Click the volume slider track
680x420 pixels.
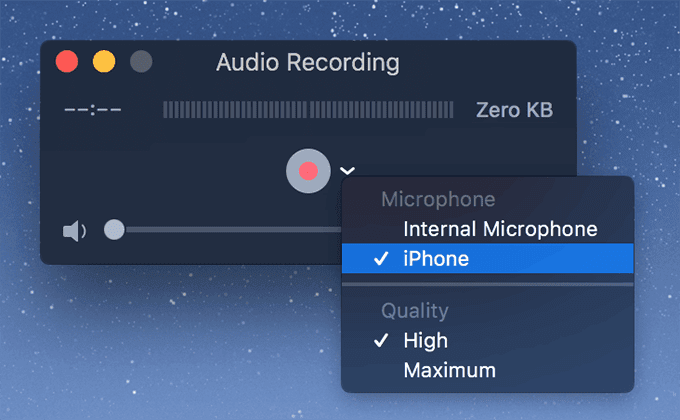click(x=233, y=230)
